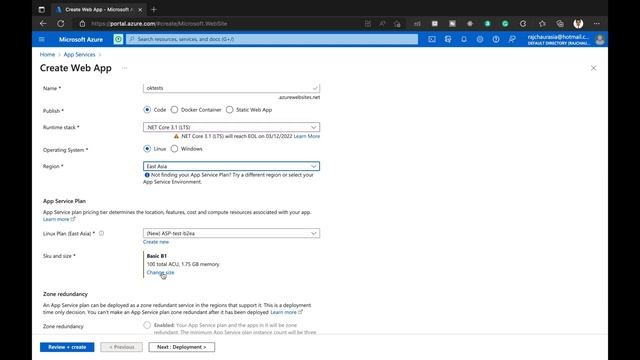Open a new browser tab
This screenshot has width=640, height=360.
tap(154, 9)
